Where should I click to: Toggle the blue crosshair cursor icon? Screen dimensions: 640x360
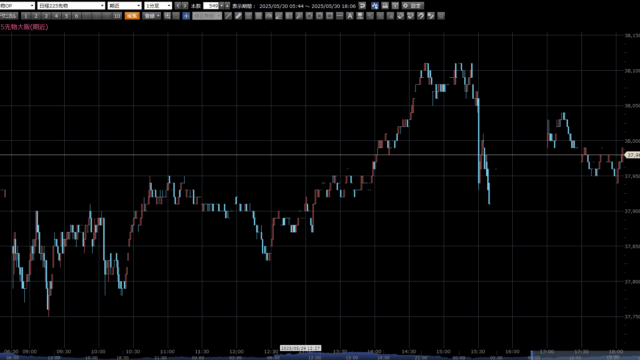pyautogui.click(x=186, y=16)
